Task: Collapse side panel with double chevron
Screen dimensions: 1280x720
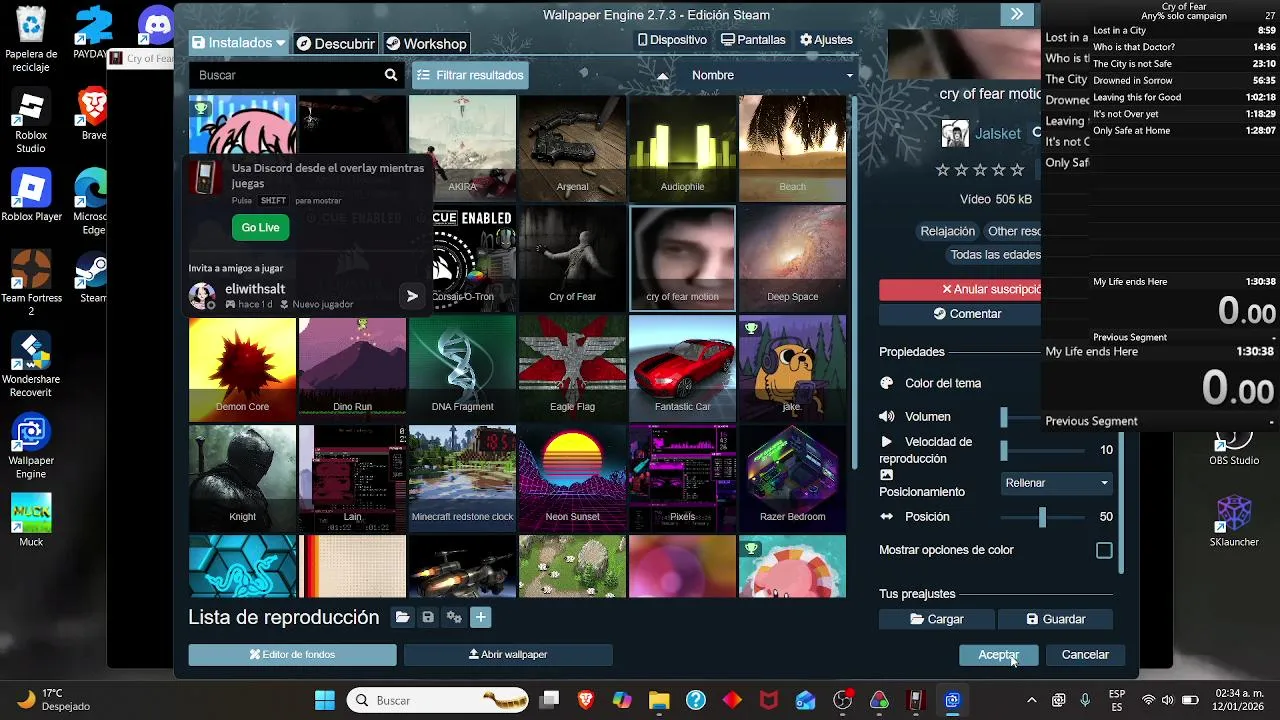Action: coord(1017,14)
